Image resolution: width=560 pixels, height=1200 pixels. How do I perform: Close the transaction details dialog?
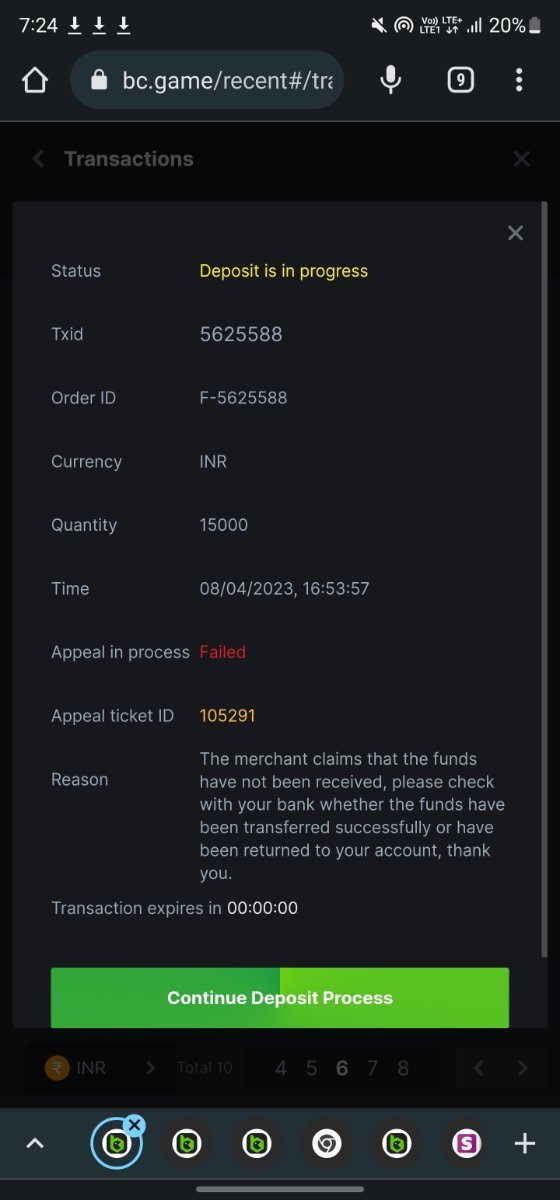pyautogui.click(x=515, y=233)
